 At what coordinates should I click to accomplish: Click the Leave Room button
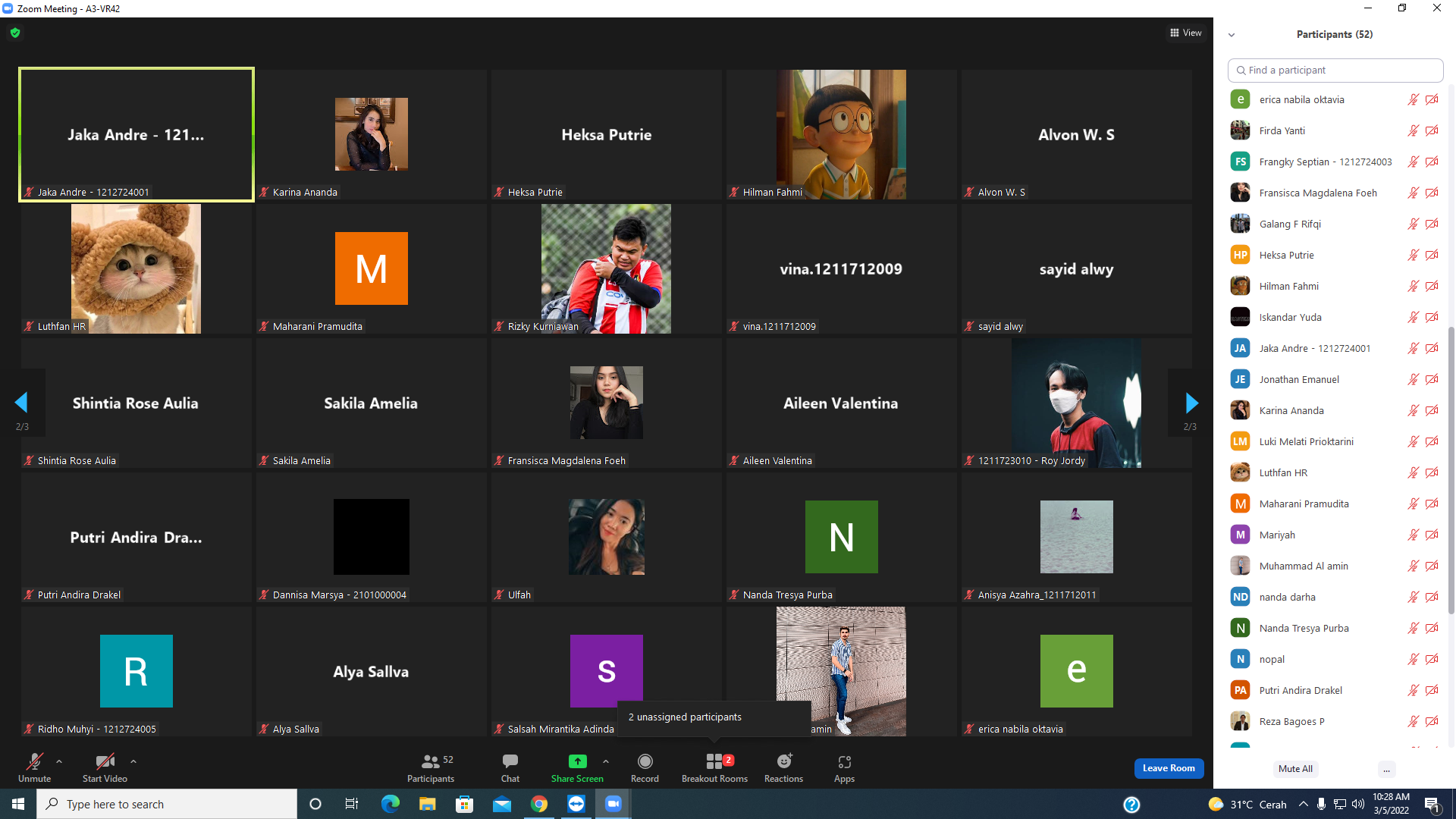pyautogui.click(x=1169, y=768)
